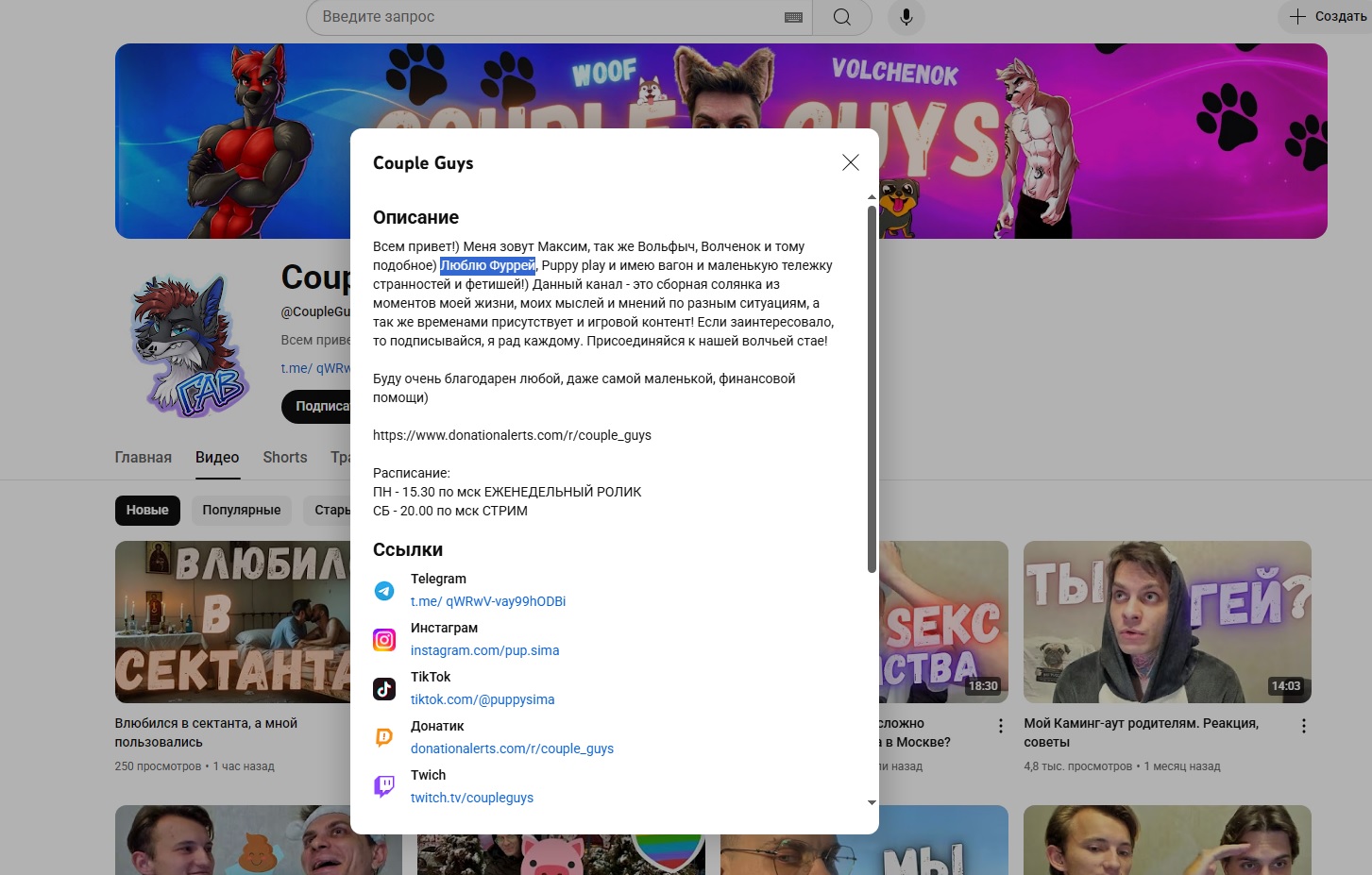Open instagram.com/pup.sima link

(484, 650)
